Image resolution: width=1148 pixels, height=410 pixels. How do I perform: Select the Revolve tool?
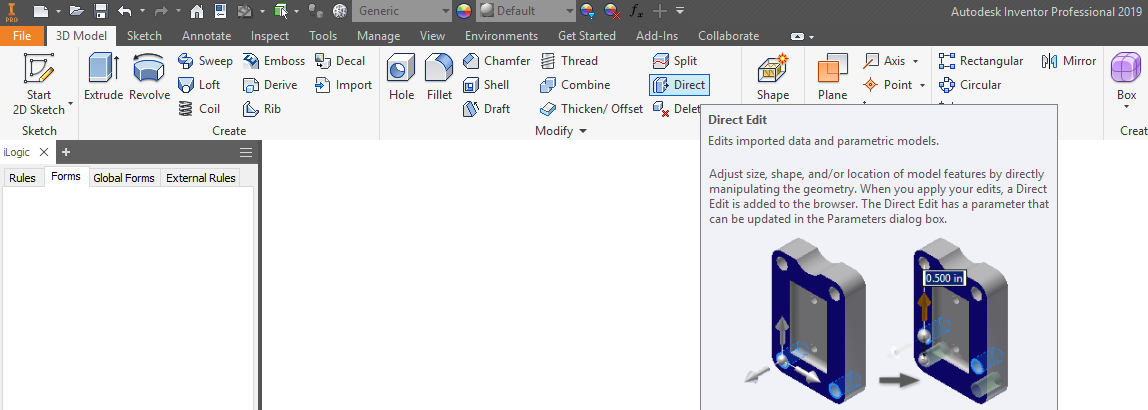(x=149, y=76)
